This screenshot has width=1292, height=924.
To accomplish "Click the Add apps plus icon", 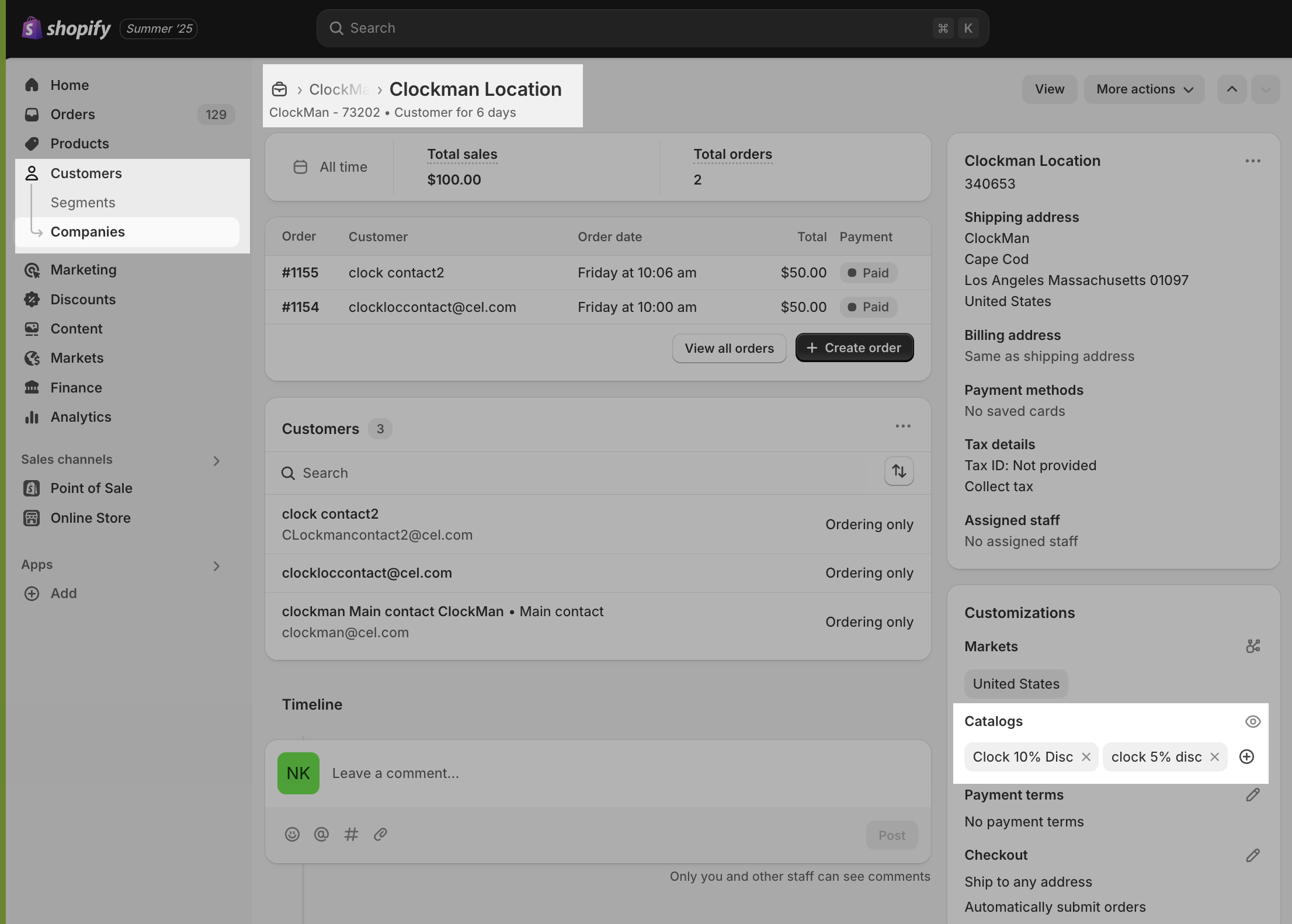I will pos(32,593).
